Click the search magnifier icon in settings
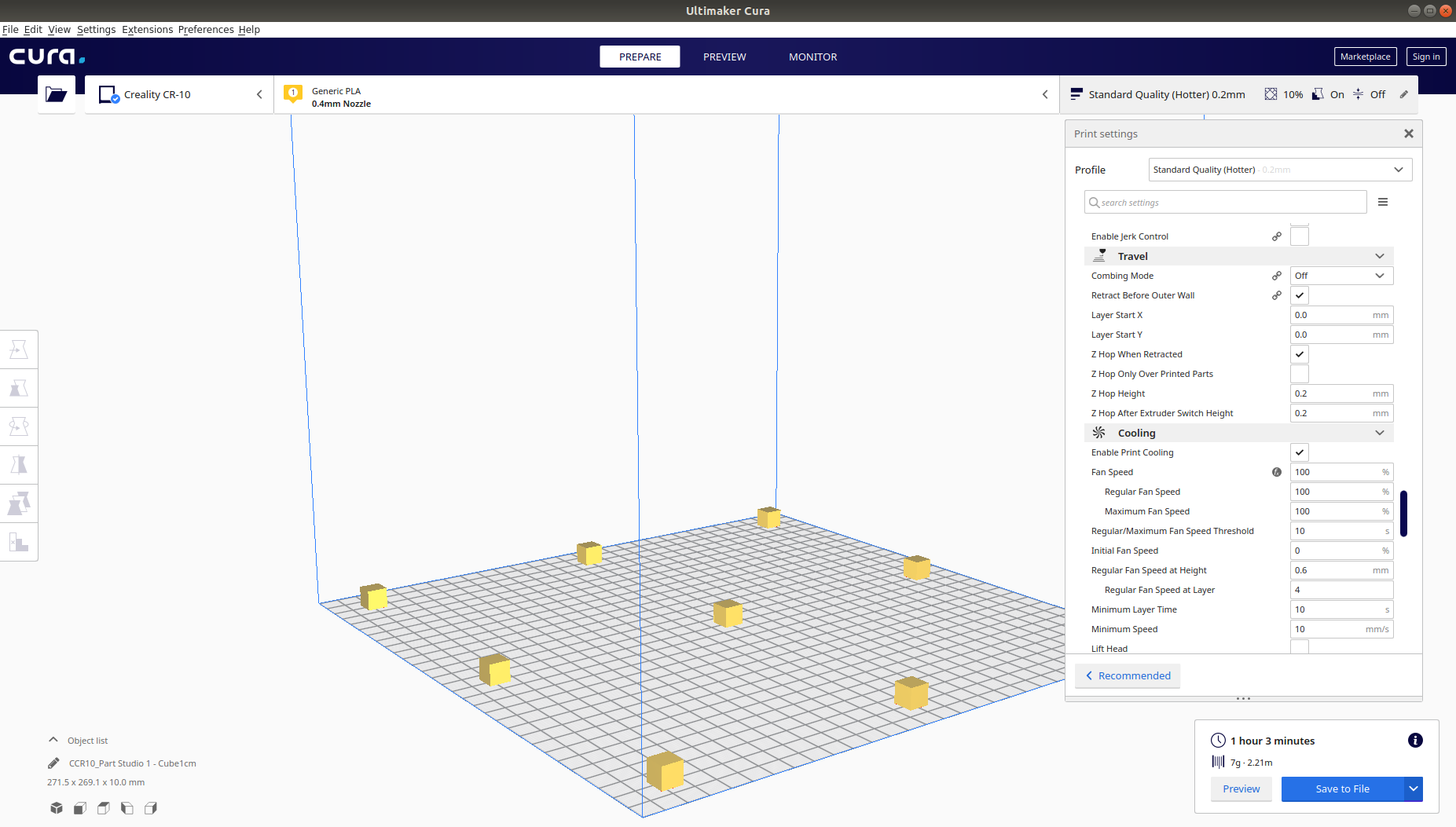This screenshot has width=1456, height=827. (1094, 203)
